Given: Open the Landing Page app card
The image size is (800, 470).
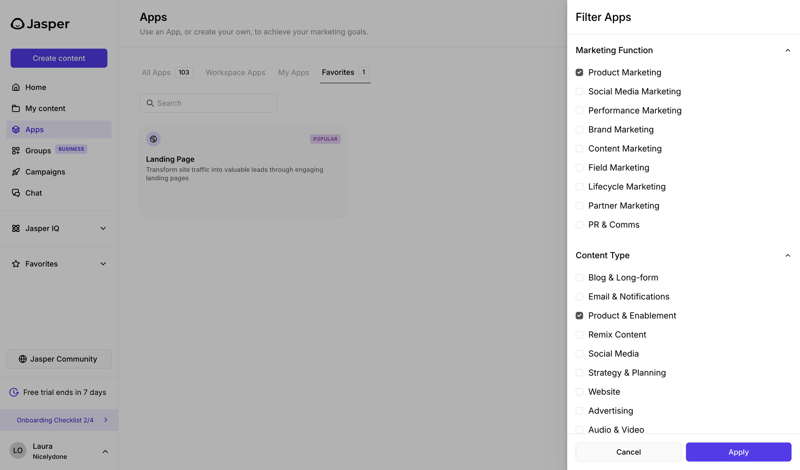Looking at the screenshot, I should [243, 172].
